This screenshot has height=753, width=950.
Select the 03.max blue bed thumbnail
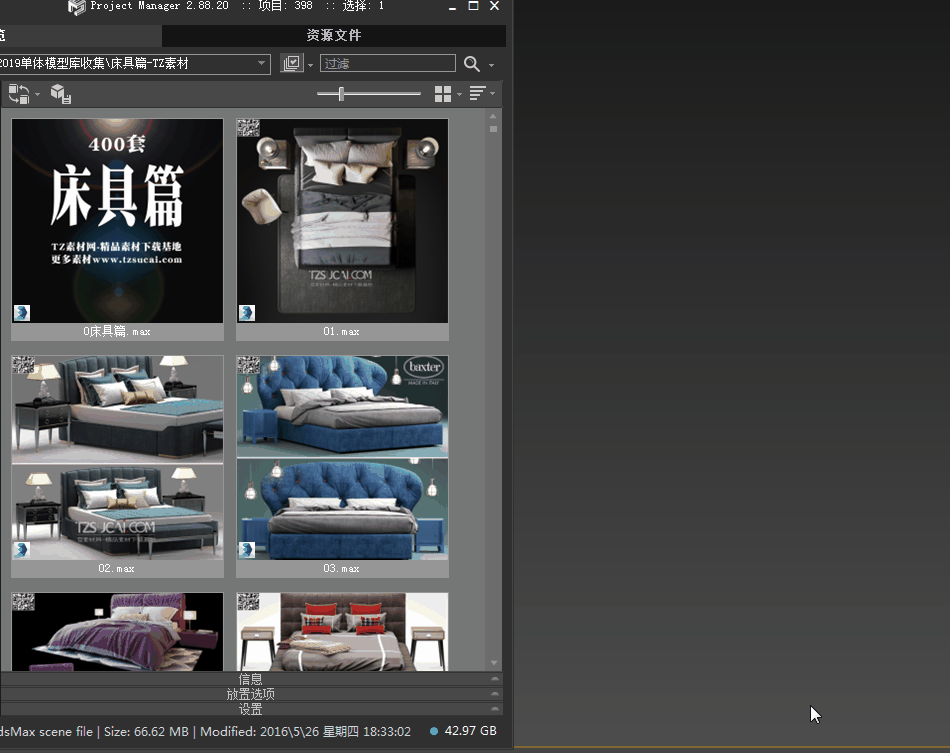[x=342, y=457]
